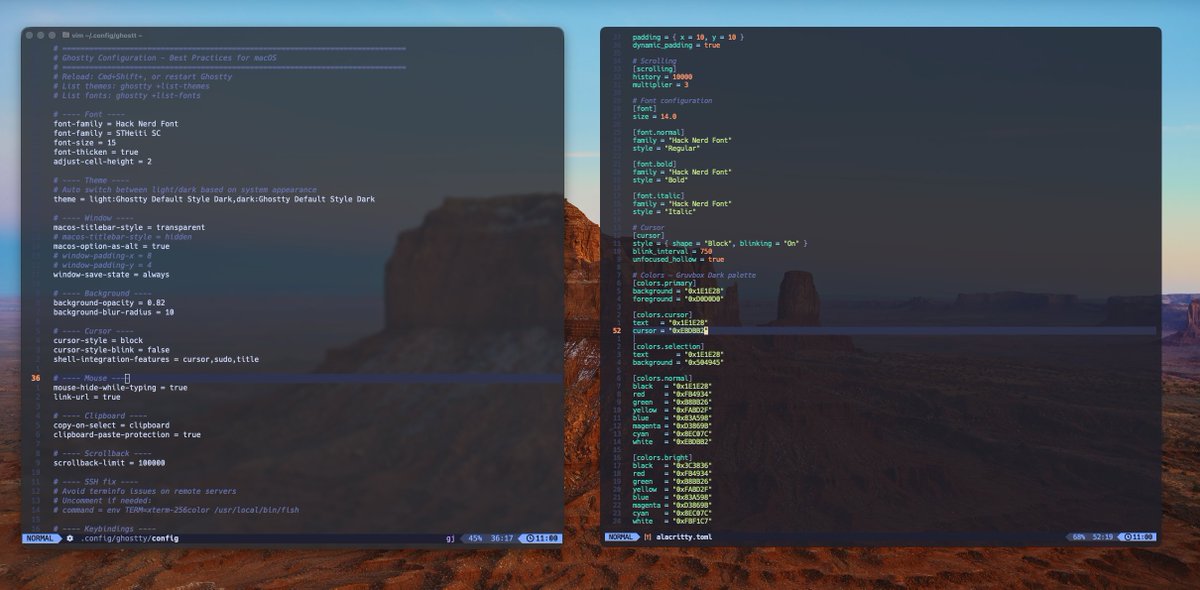Viewport: 1200px width, 590px height.
Task: Click the font-size = 15 line
Action: [85, 142]
